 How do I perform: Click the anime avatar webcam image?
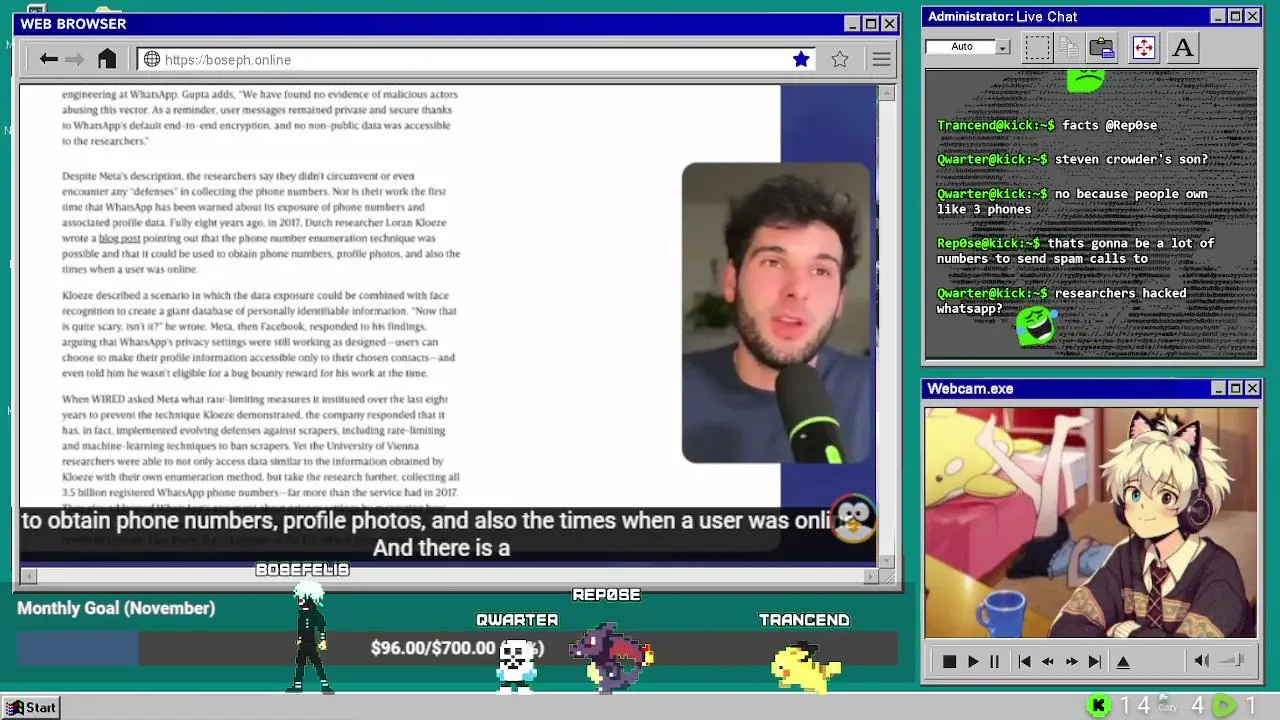1091,522
